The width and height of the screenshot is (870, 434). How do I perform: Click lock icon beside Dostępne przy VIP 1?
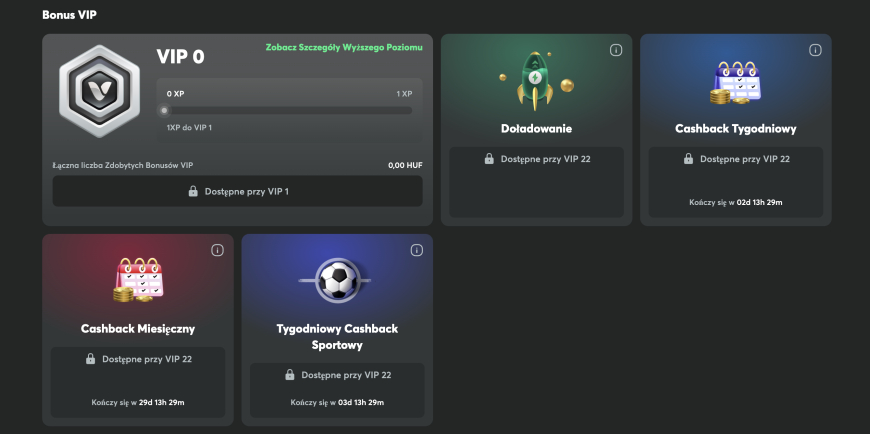[193, 191]
